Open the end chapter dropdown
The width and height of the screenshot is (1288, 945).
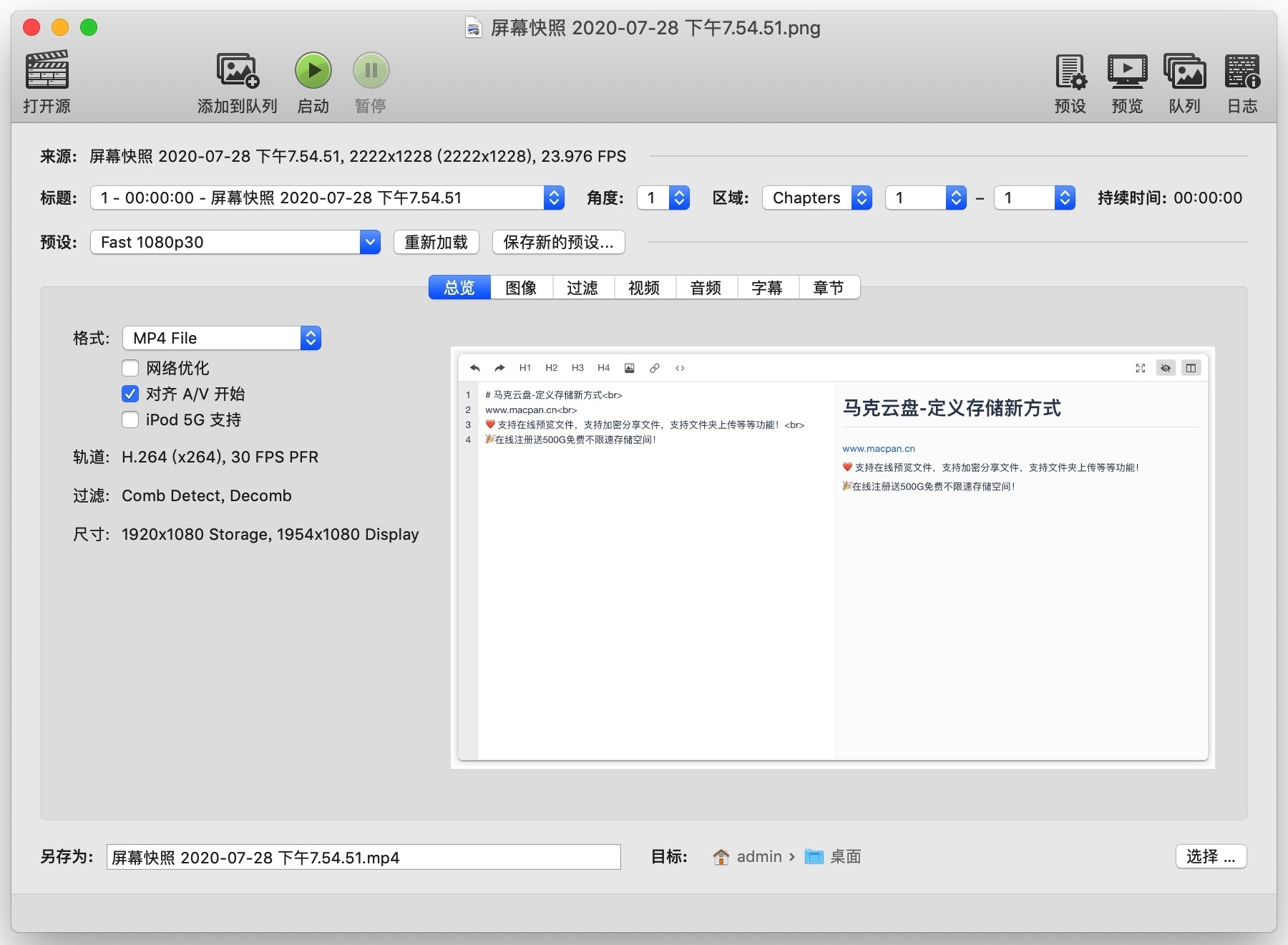1035,198
